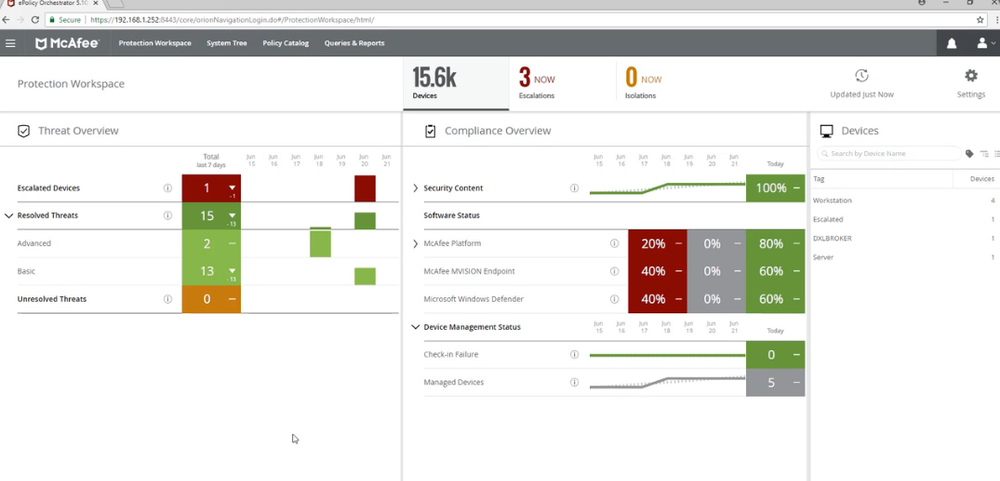Select the 0 Isolations tab
This screenshot has height=481, width=1000.
(x=668, y=84)
